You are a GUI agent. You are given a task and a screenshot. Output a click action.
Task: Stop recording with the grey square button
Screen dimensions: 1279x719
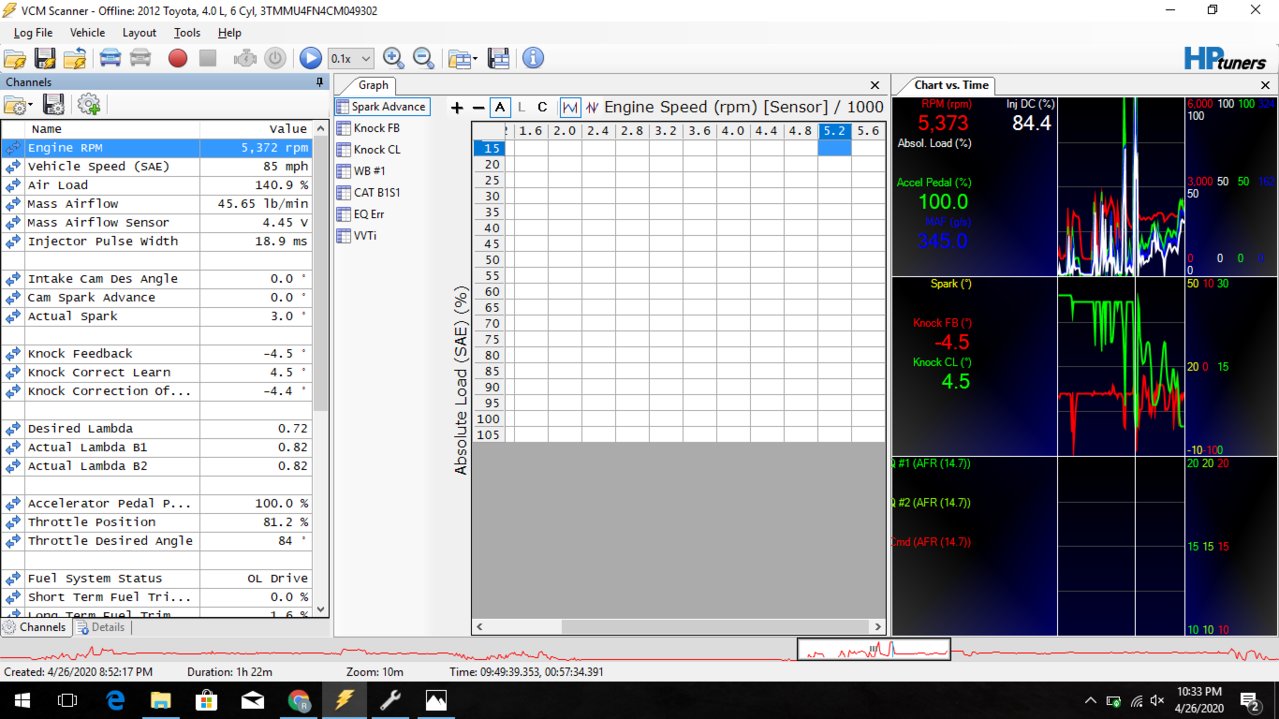pyautogui.click(x=207, y=58)
